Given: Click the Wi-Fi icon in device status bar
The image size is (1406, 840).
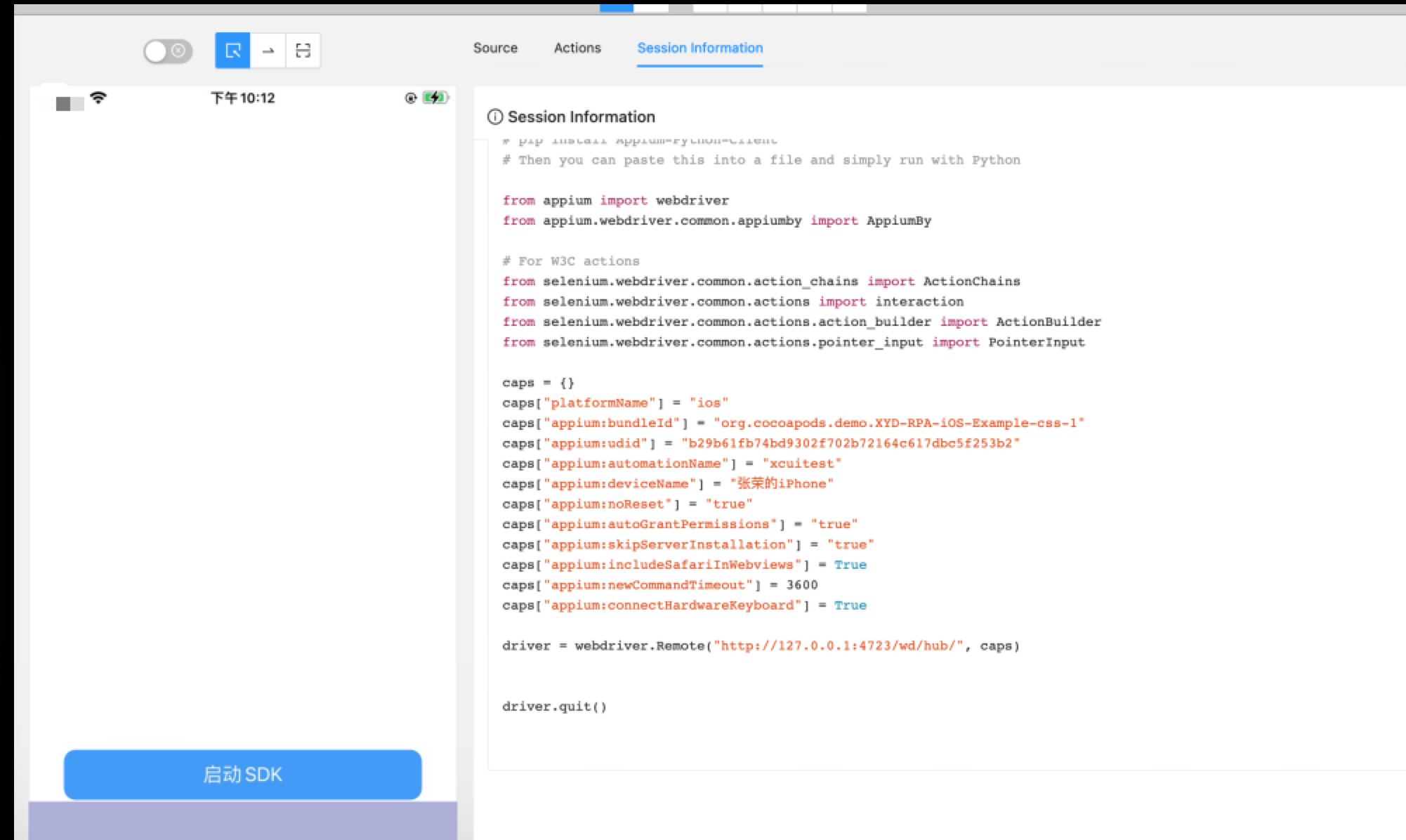Looking at the screenshot, I should tap(98, 98).
